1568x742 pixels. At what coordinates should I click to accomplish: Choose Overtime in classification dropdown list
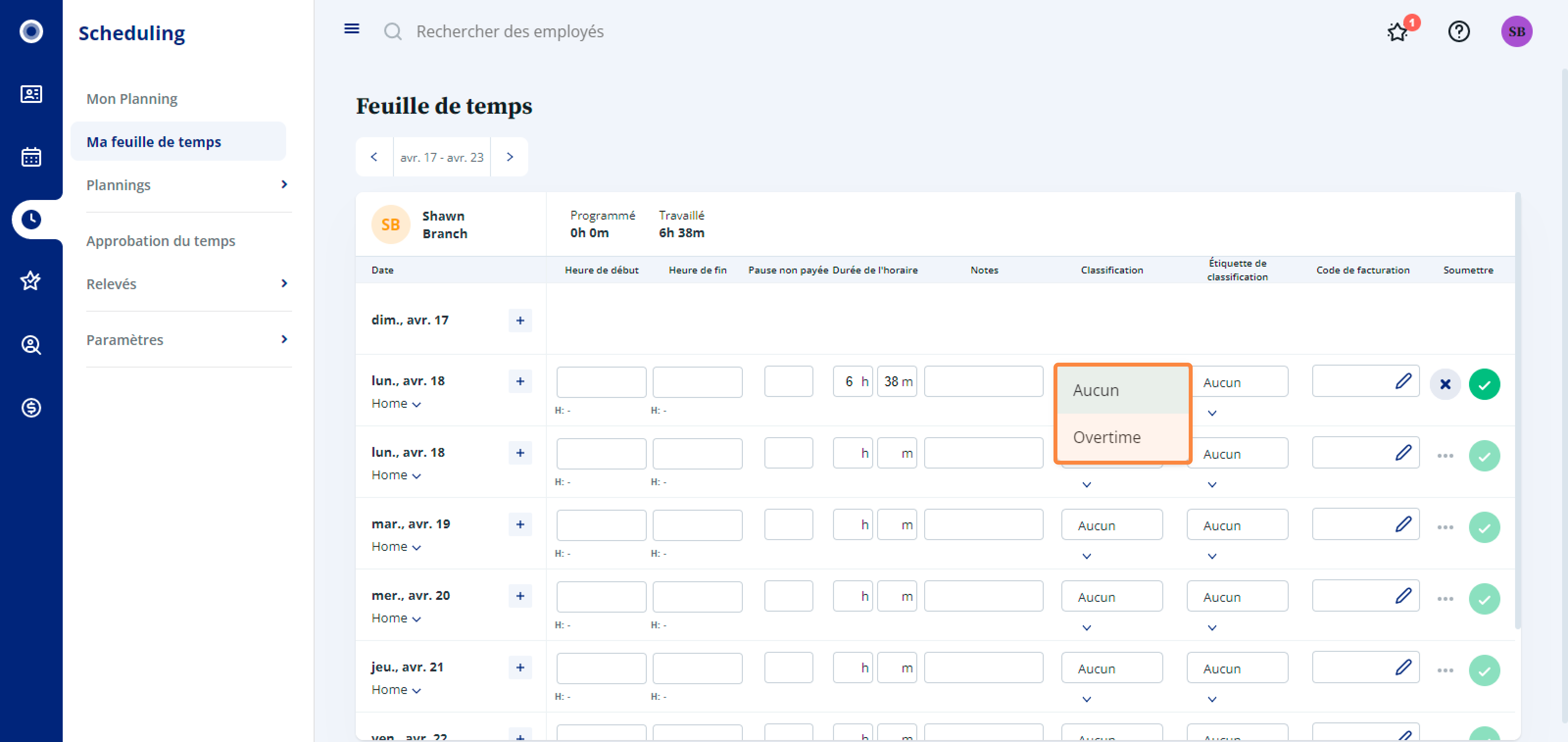[x=1123, y=437]
